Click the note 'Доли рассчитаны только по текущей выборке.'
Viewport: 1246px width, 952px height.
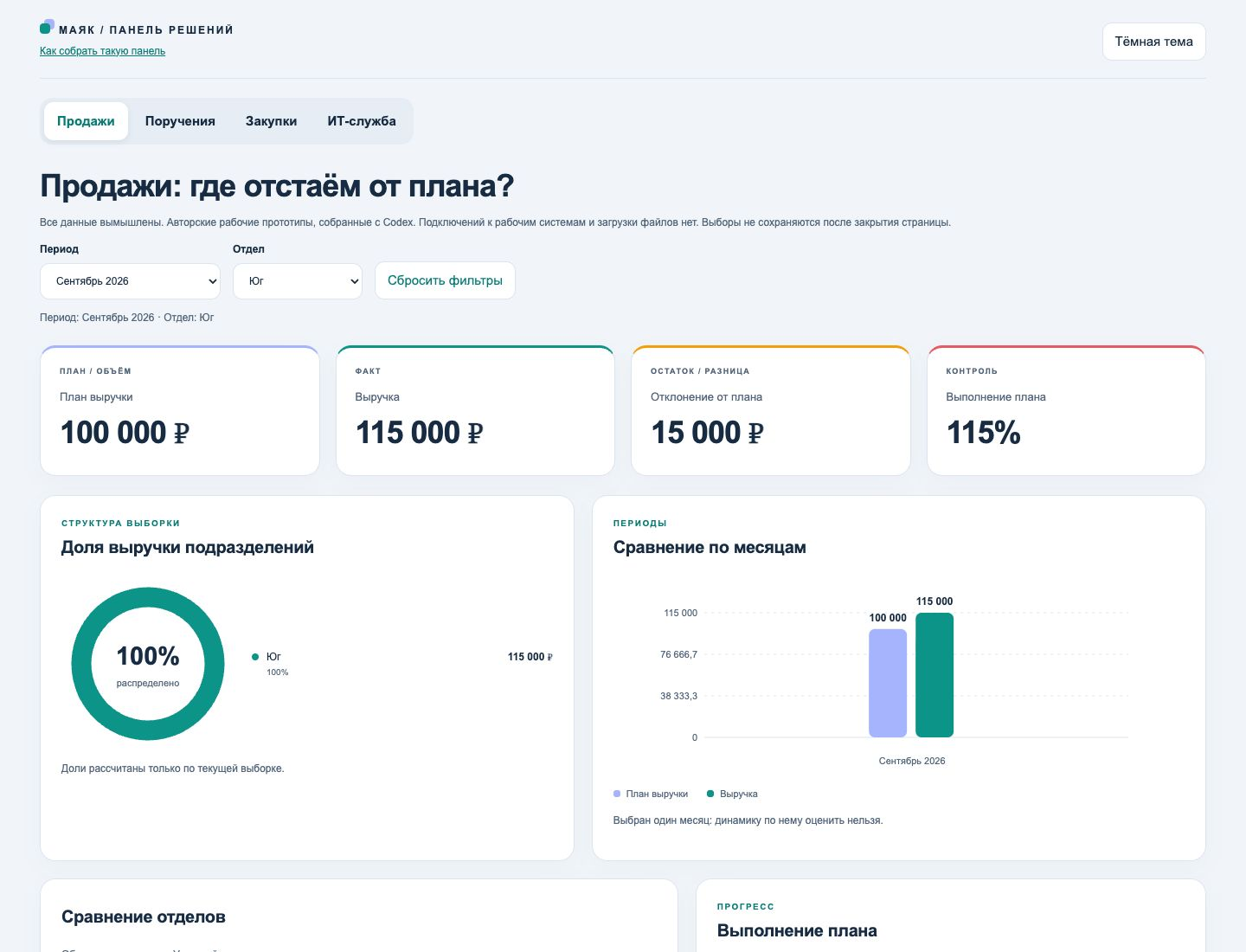point(173,769)
